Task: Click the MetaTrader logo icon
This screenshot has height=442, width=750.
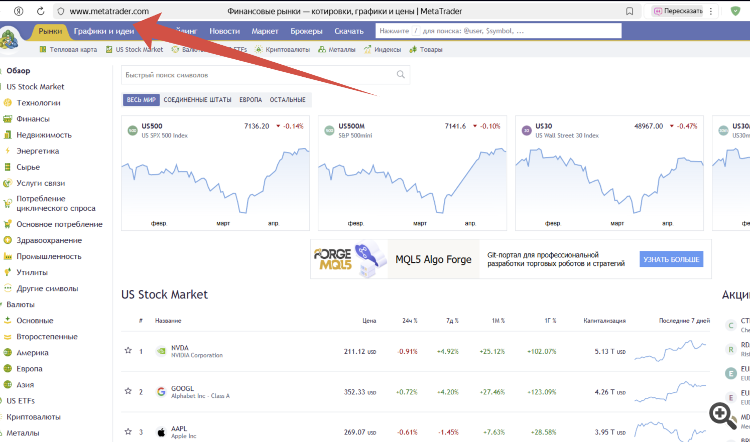Action: point(9,39)
